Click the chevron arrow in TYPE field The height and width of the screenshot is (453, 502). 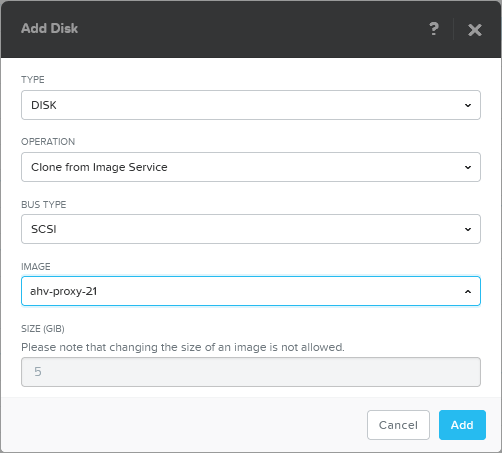468,105
